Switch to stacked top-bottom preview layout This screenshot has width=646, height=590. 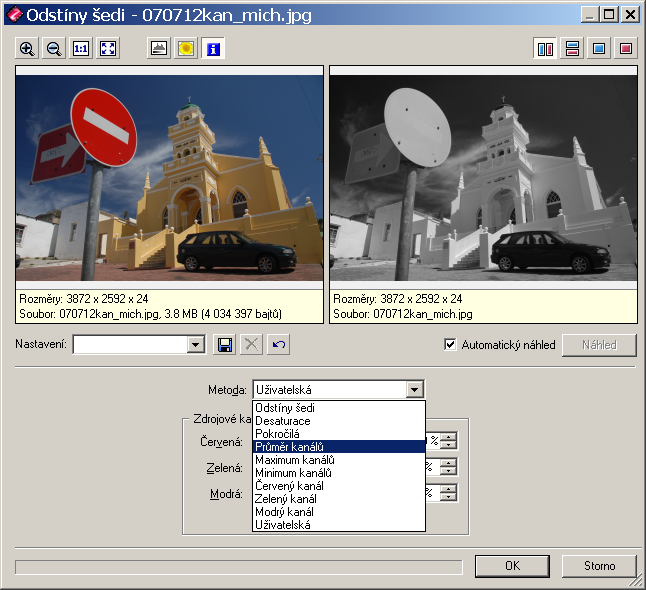pos(572,48)
